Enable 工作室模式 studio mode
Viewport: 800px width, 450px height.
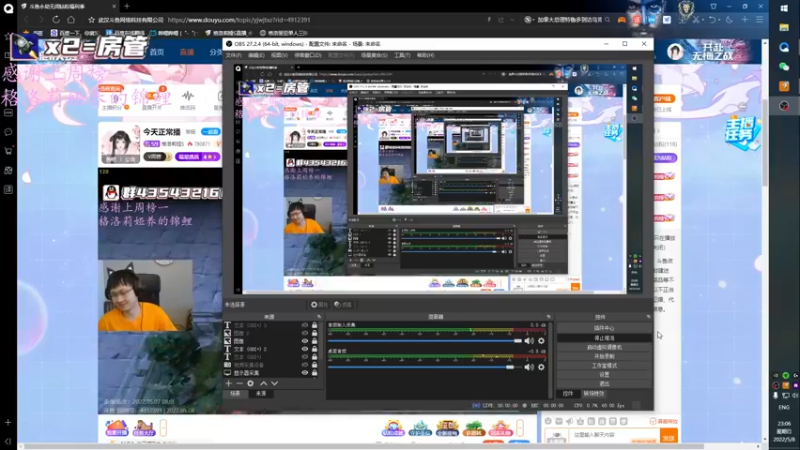click(x=604, y=365)
